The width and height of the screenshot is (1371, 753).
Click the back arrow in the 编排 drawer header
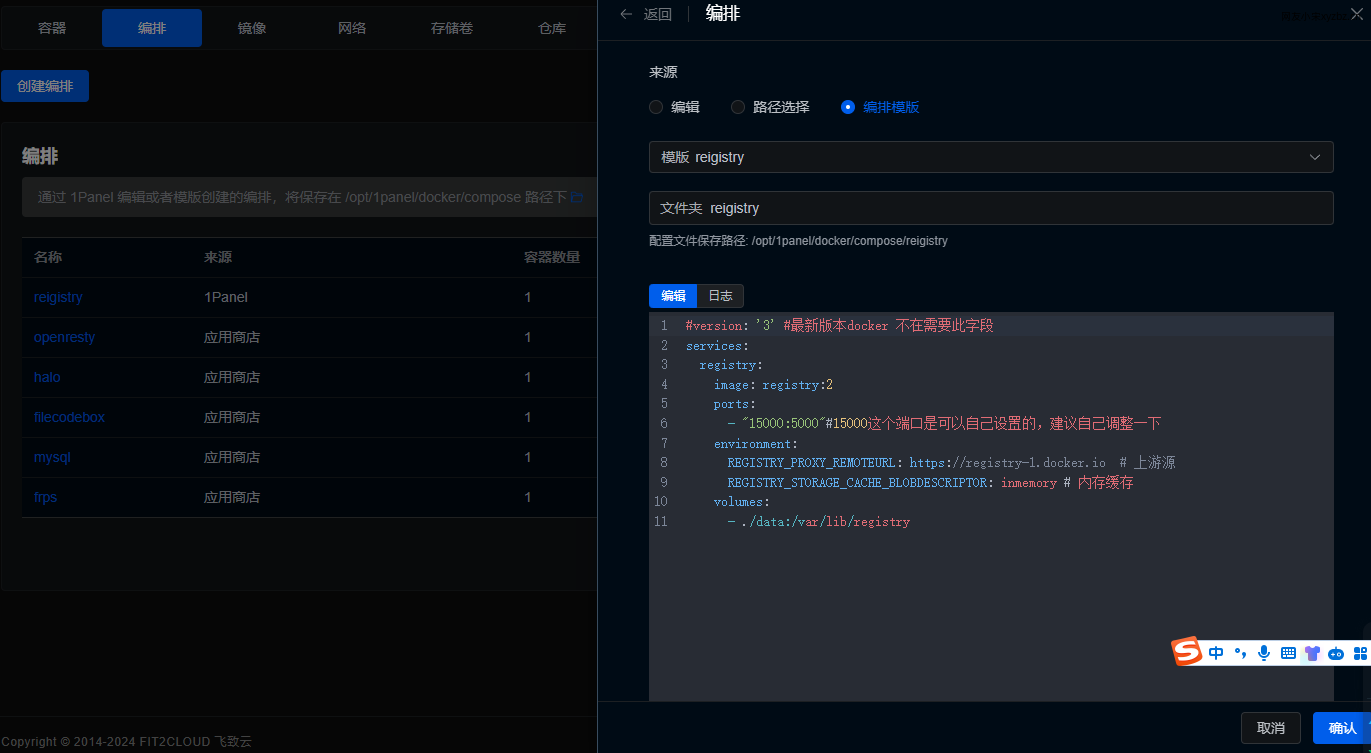pyautogui.click(x=627, y=14)
